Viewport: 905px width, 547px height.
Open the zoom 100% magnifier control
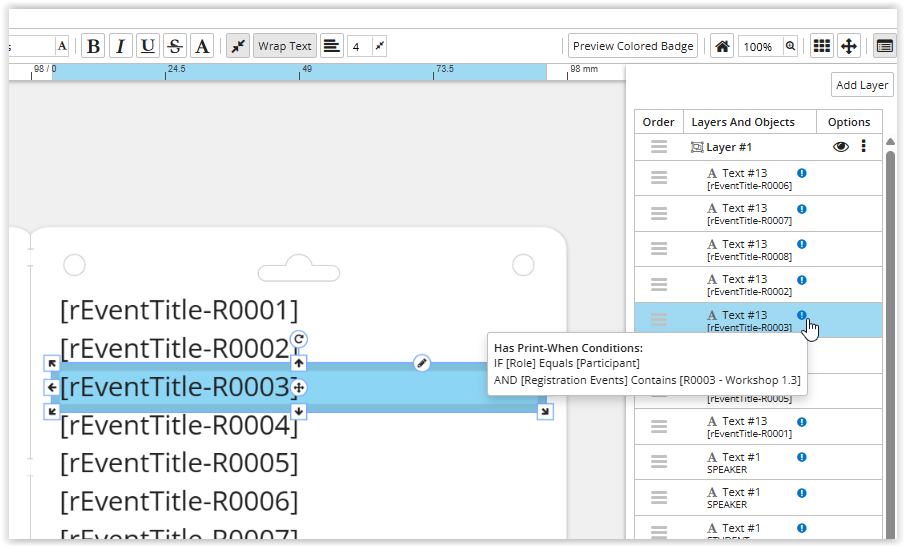790,46
